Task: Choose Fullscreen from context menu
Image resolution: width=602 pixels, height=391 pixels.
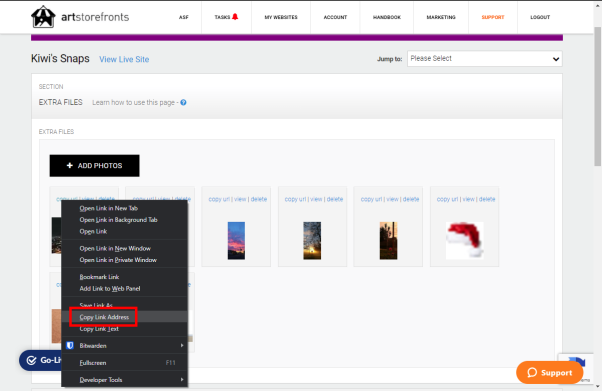Action: (124, 363)
